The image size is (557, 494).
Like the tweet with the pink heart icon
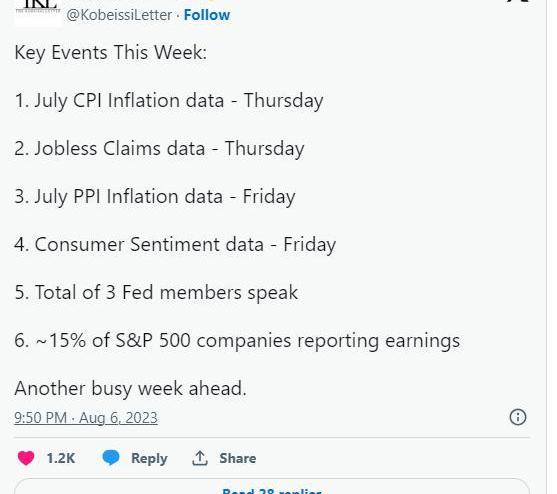click(26, 458)
